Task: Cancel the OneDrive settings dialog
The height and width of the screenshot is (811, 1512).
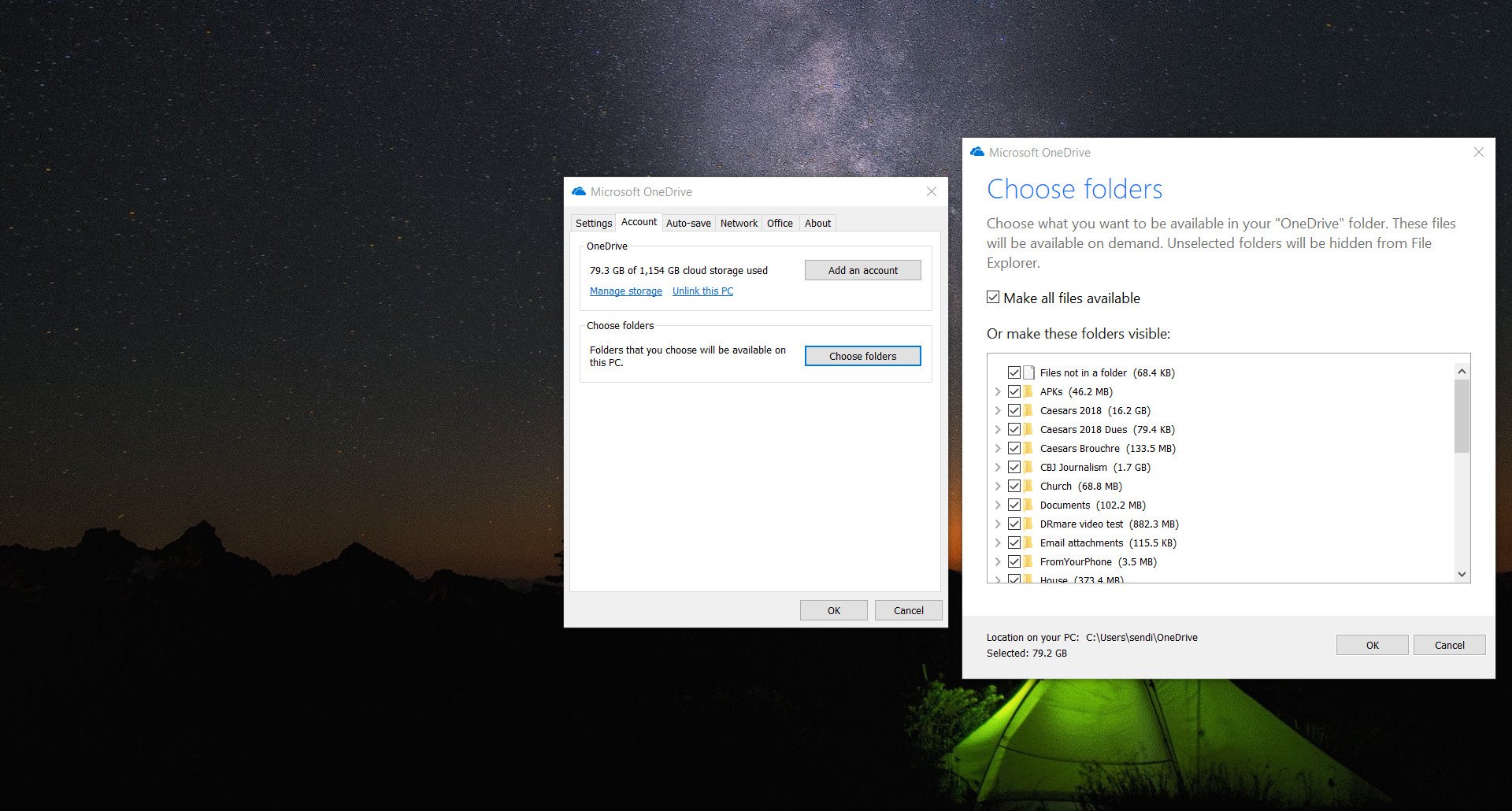Action: [x=909, y=610]
